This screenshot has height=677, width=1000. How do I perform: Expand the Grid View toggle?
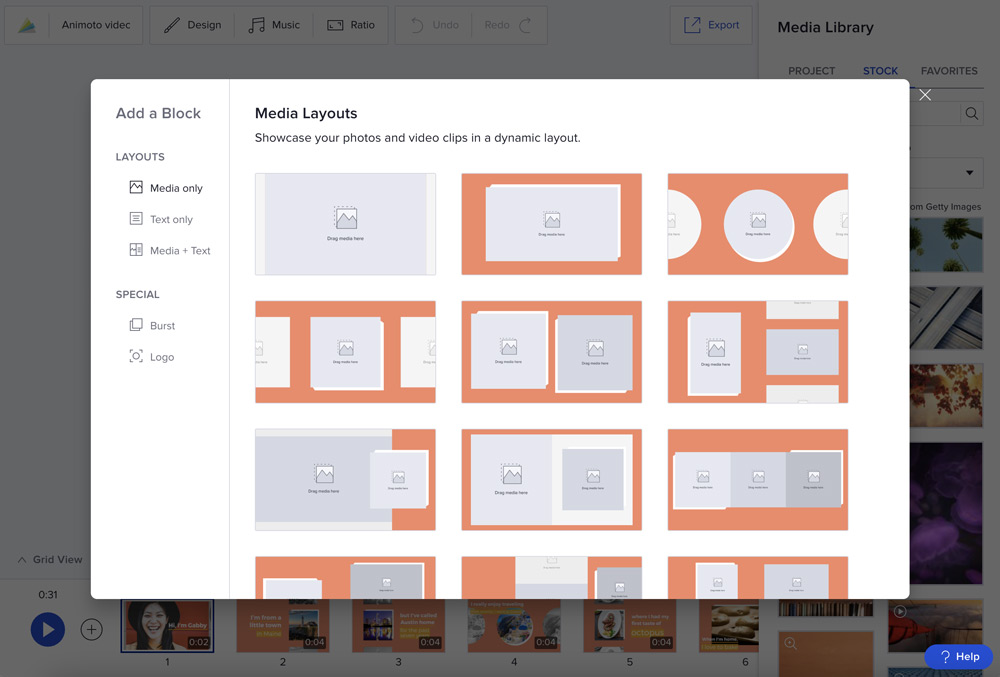(50, 560)
